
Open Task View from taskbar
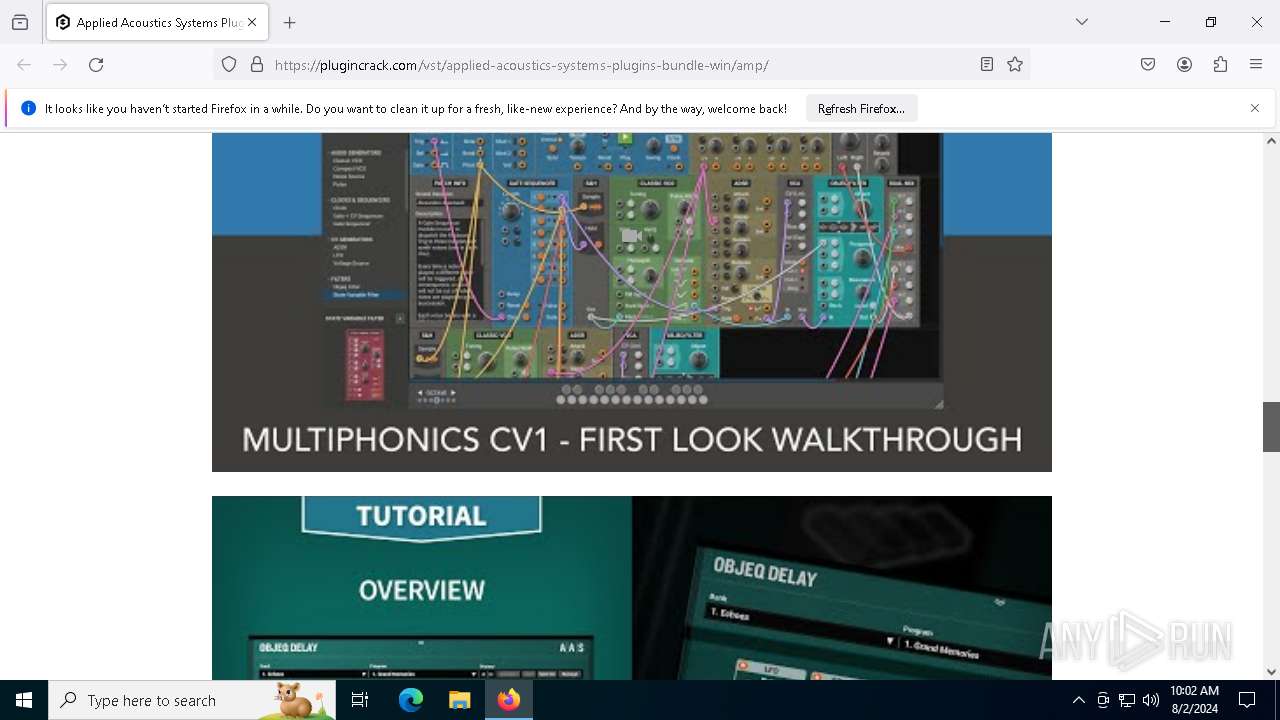[x=360, y=700]
